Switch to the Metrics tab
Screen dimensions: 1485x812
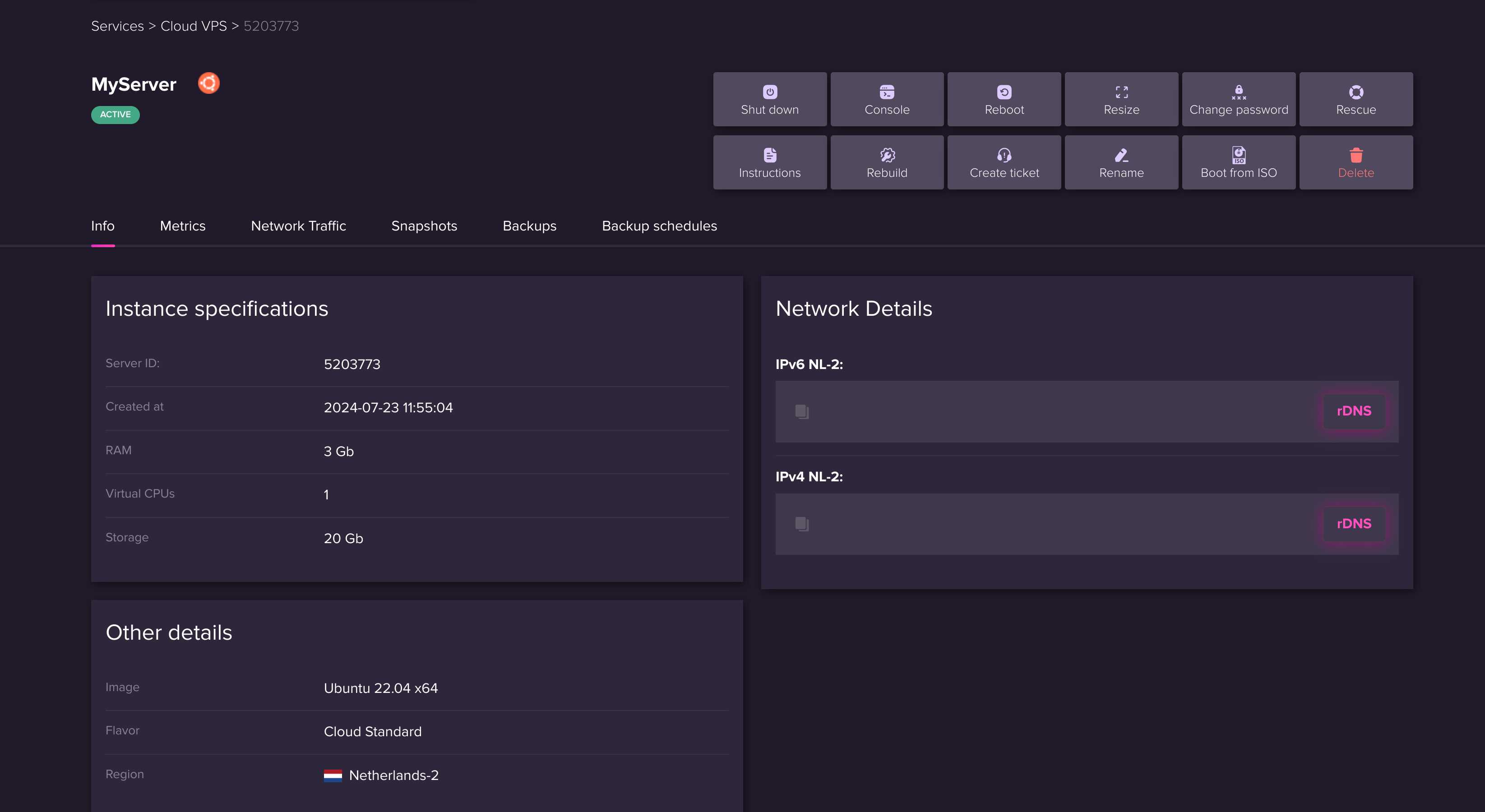(183, 225)
